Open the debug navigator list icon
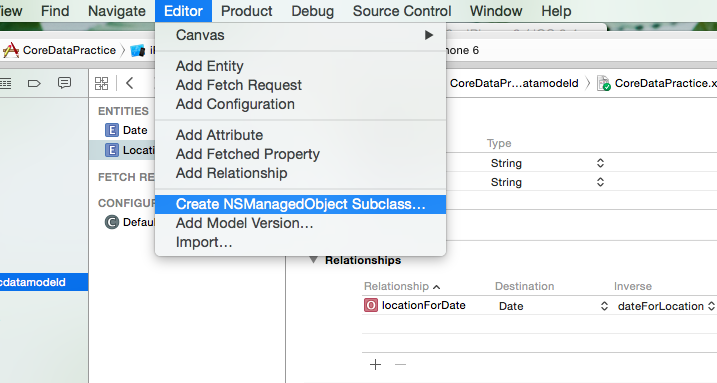The image size is (717, 383). pyautogui.click(x=5, y=83)
